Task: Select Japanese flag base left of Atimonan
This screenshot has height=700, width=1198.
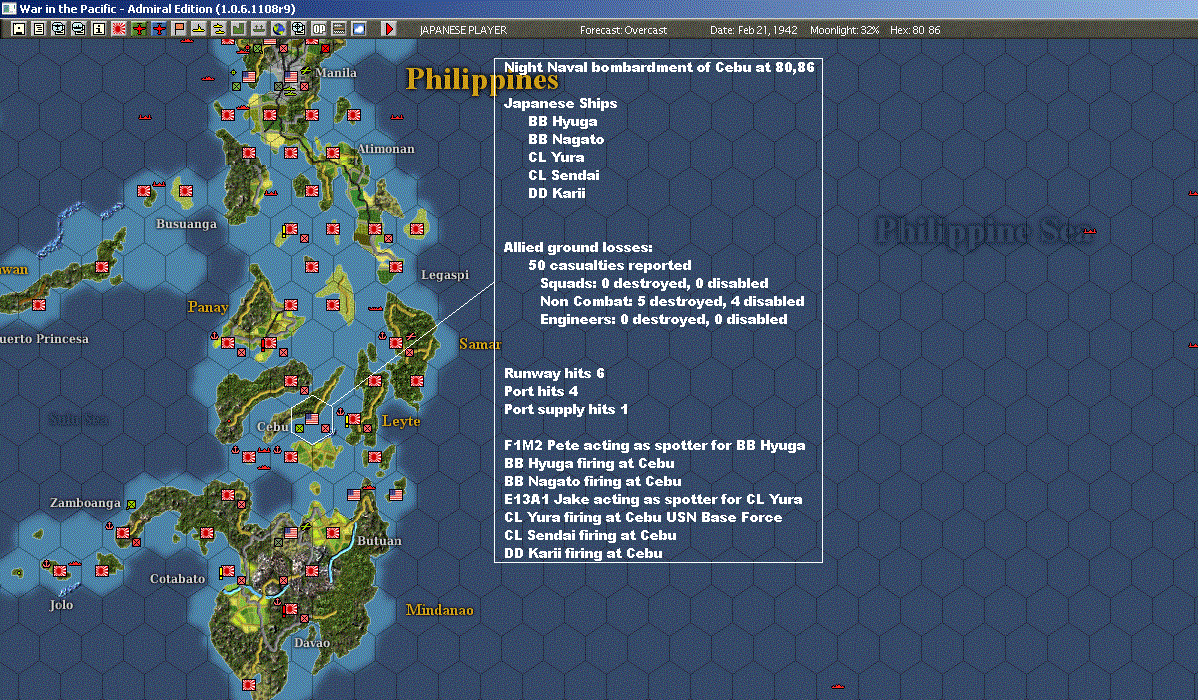Action: pyautogui.click(x=333, y=153)
